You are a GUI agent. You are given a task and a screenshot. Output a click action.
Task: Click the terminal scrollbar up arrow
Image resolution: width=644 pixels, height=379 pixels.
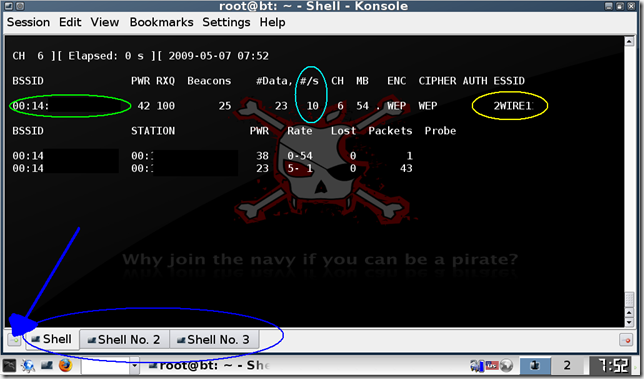click(629, 41)
